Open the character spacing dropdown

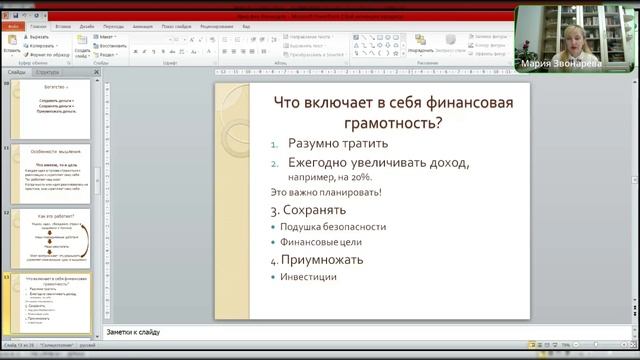click(182, 52)
